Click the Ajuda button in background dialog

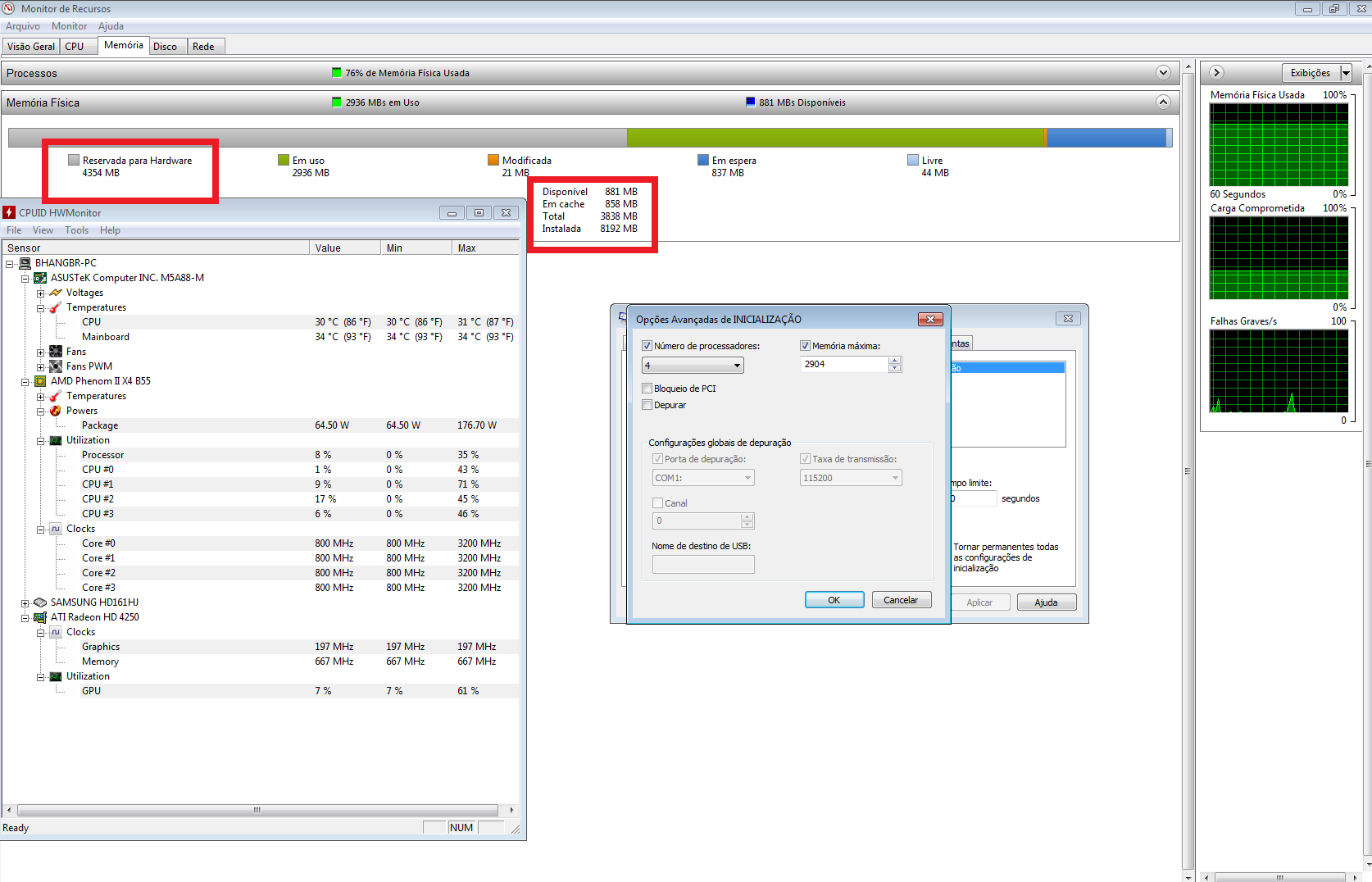[x=1046, y=602]
